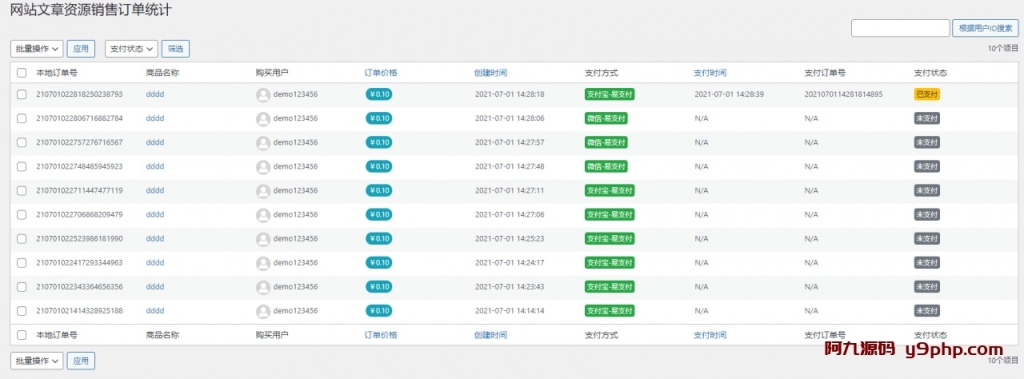Click the ¥0.10 price badge in the 14:24:17 row
Image resolution: width=1024 pixels, height=379 pixels.
click(379, 263)
